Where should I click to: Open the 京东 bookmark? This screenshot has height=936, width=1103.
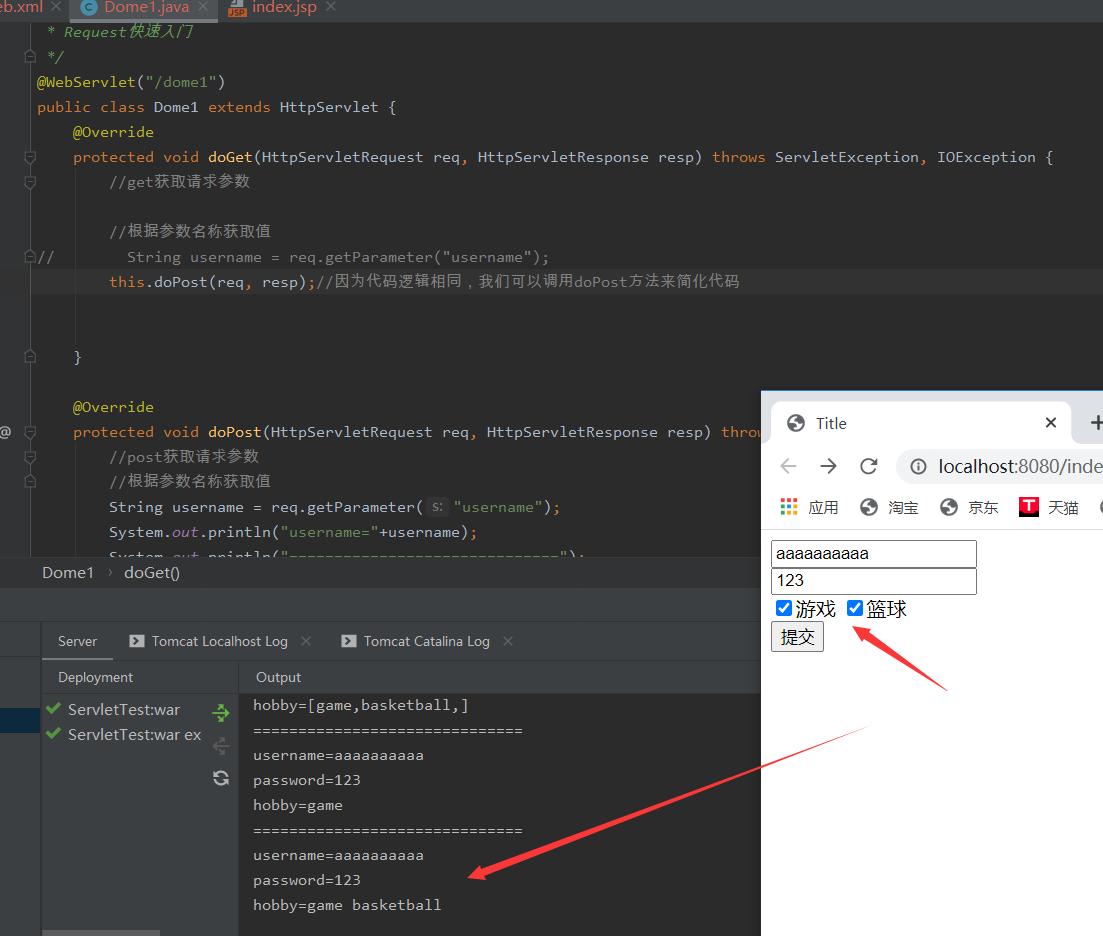969,507
